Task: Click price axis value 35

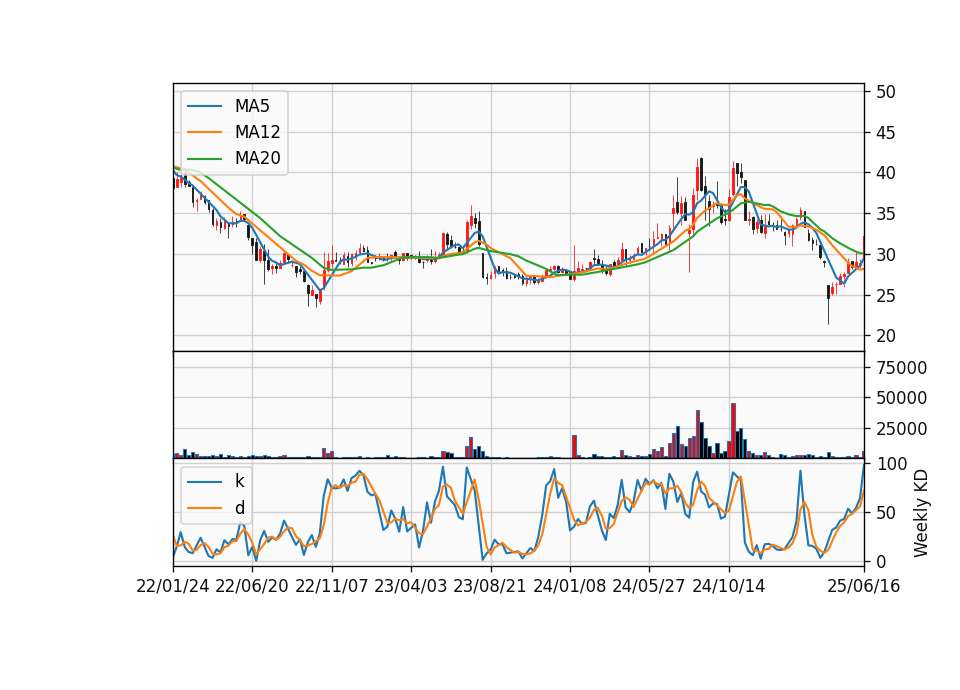Action: (x=886, y=214)
